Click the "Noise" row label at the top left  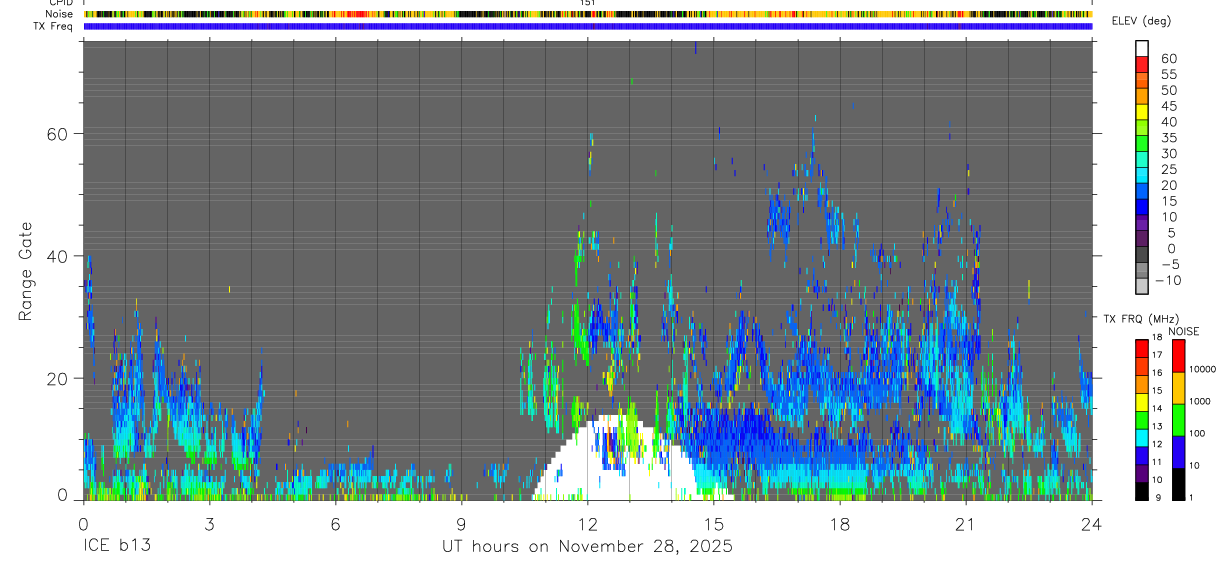(x=59, y=14)
